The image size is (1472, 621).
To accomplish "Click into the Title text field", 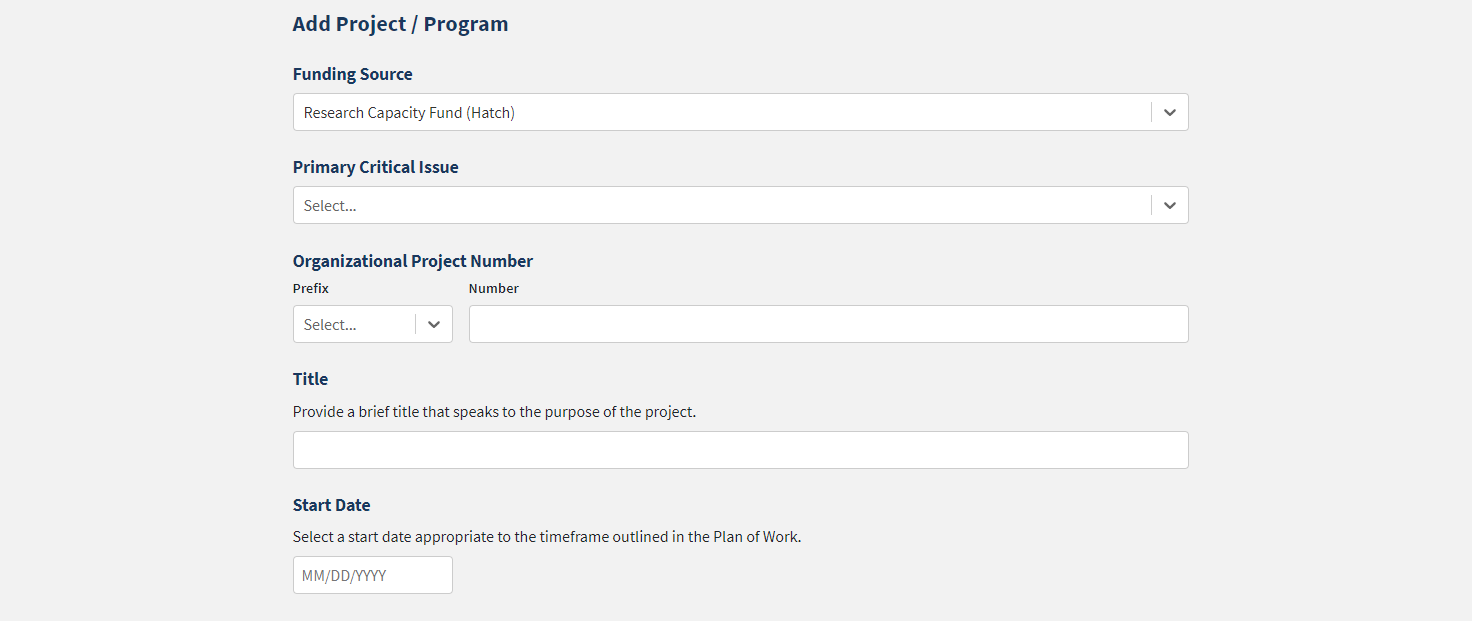I will 740,450.
